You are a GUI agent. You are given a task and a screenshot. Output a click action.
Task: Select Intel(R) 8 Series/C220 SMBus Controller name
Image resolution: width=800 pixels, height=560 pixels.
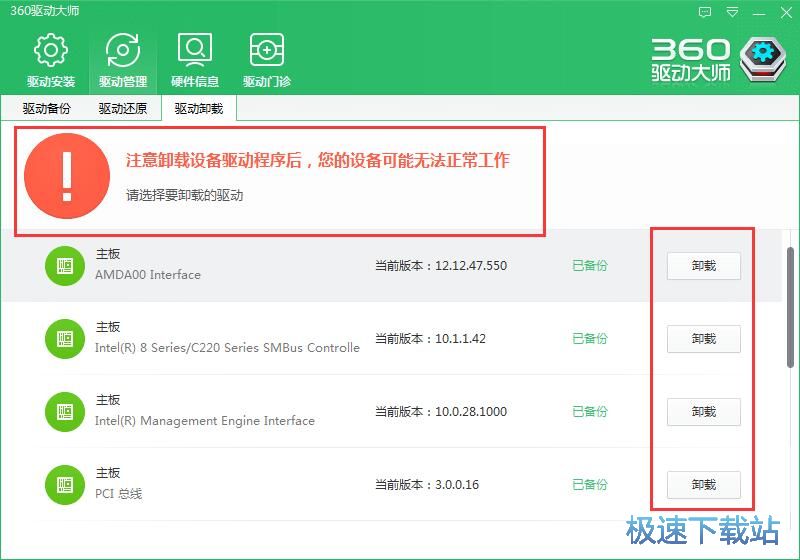[x=228, y=348]
